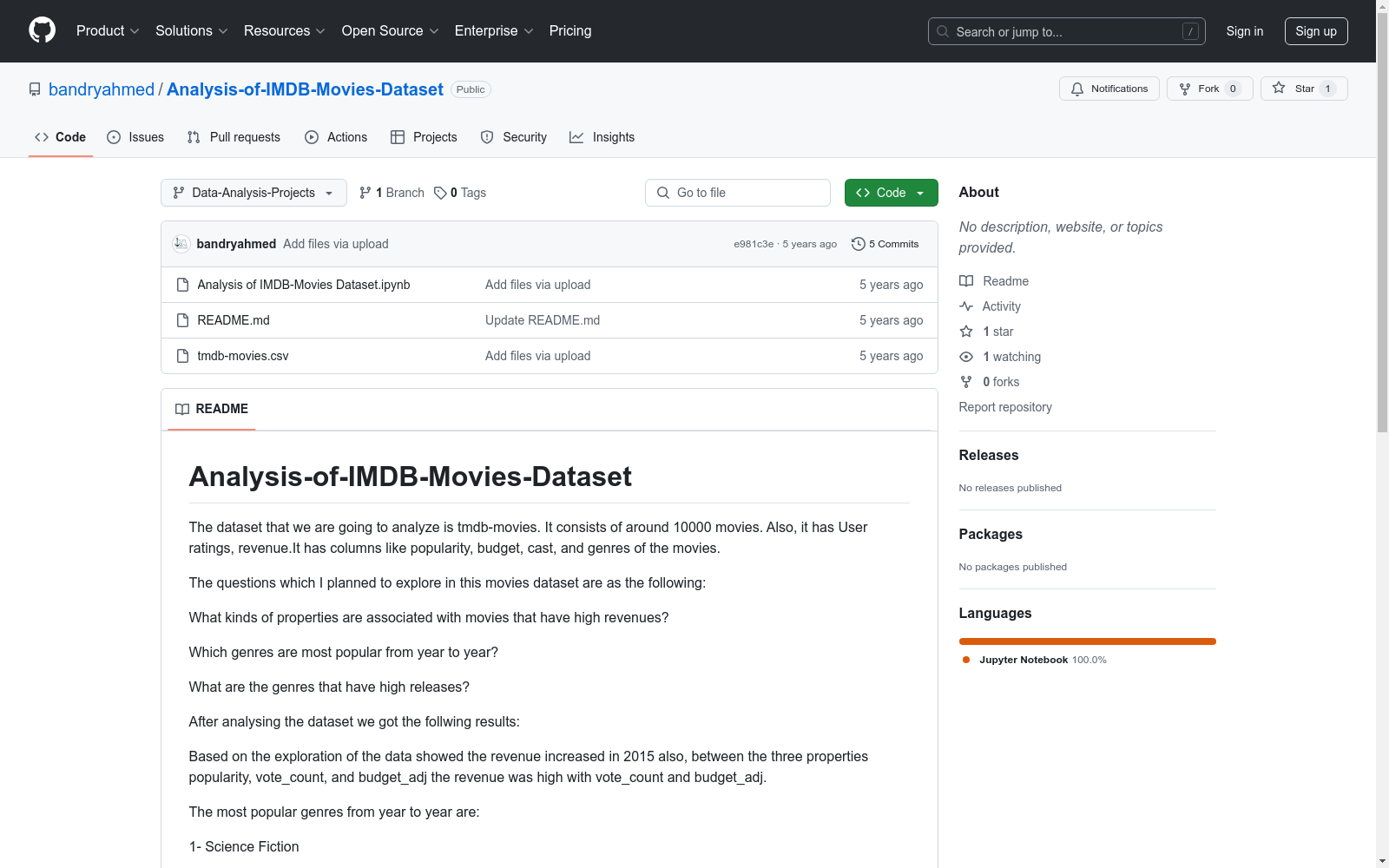The width and height of the screenshot is (1389, 868).
Task: Switch to the Security tab
Action: (x=514, y=137)
